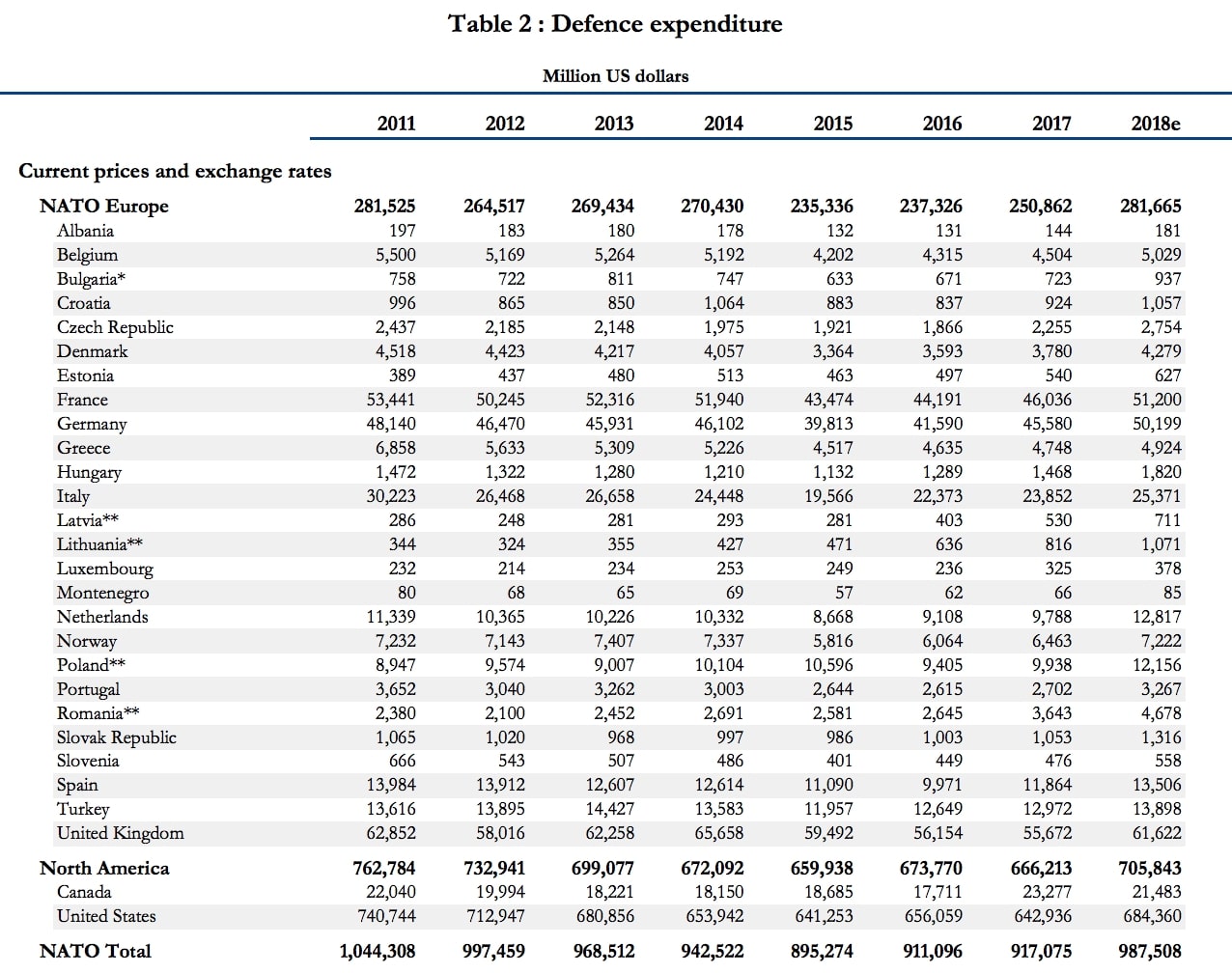Click Italy 2015 value 19,566
1232x973 pixels.
pos(828,496)
